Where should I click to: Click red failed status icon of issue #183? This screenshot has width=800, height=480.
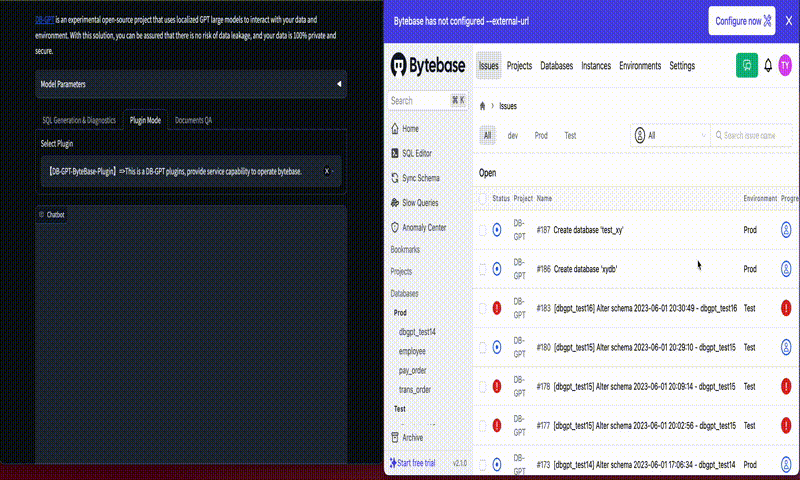pos(497,308)
